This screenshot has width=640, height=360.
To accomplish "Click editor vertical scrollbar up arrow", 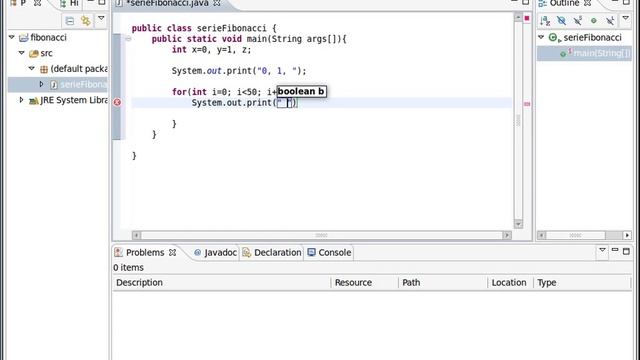I will 518,18.
